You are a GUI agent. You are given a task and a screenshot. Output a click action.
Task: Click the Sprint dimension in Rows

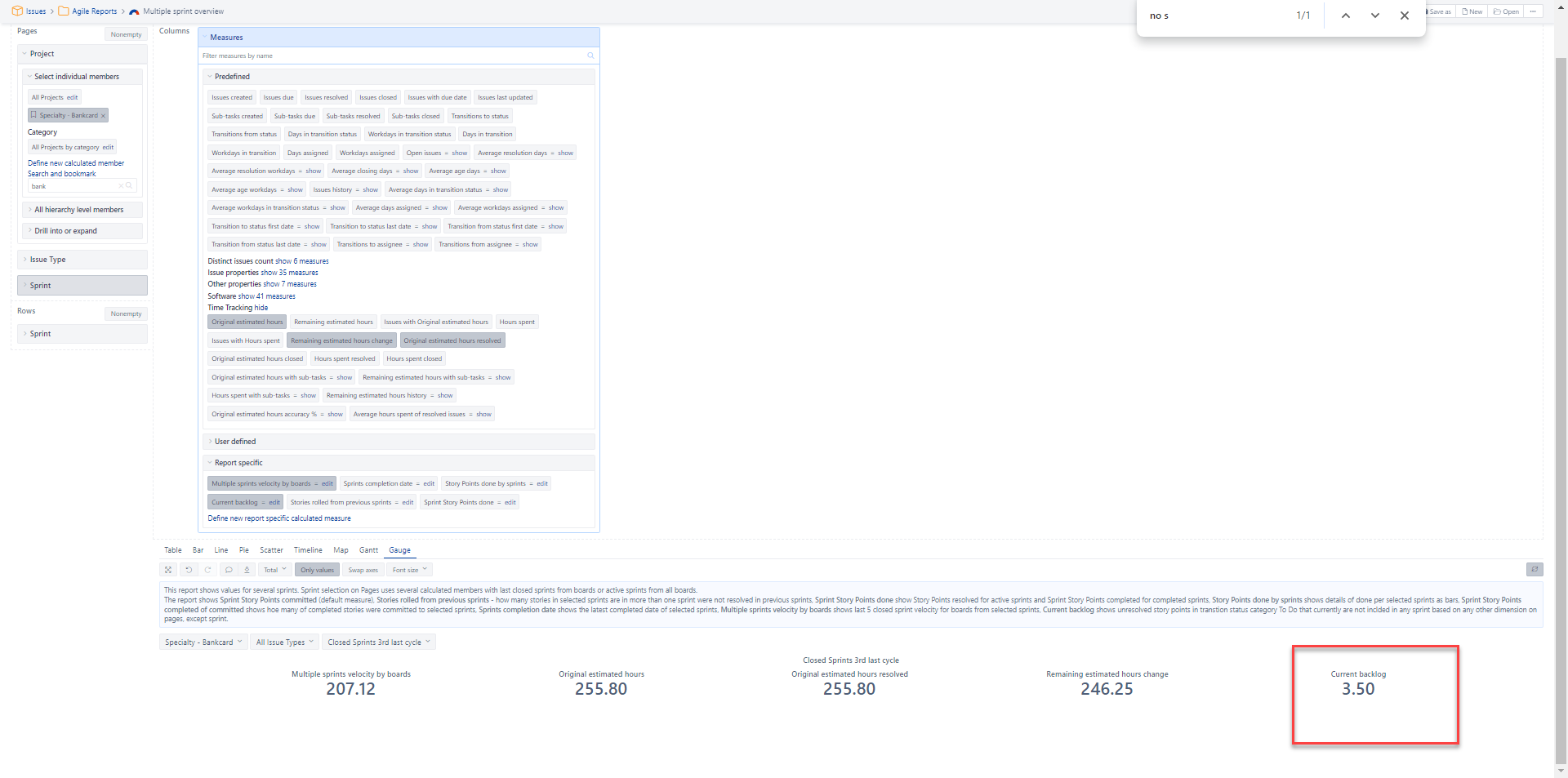(x=82, y=334)
